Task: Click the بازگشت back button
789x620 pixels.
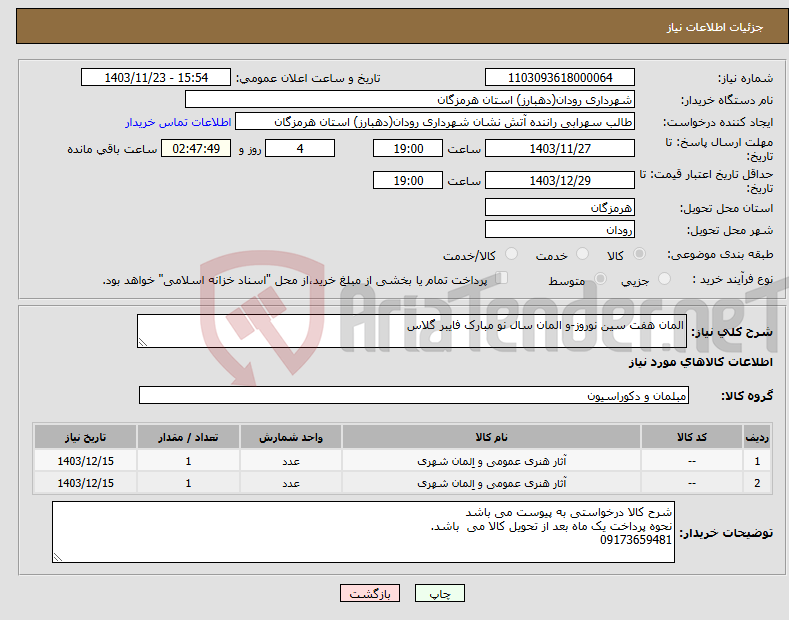Action: pyautogui.click(x=370, y=593)
